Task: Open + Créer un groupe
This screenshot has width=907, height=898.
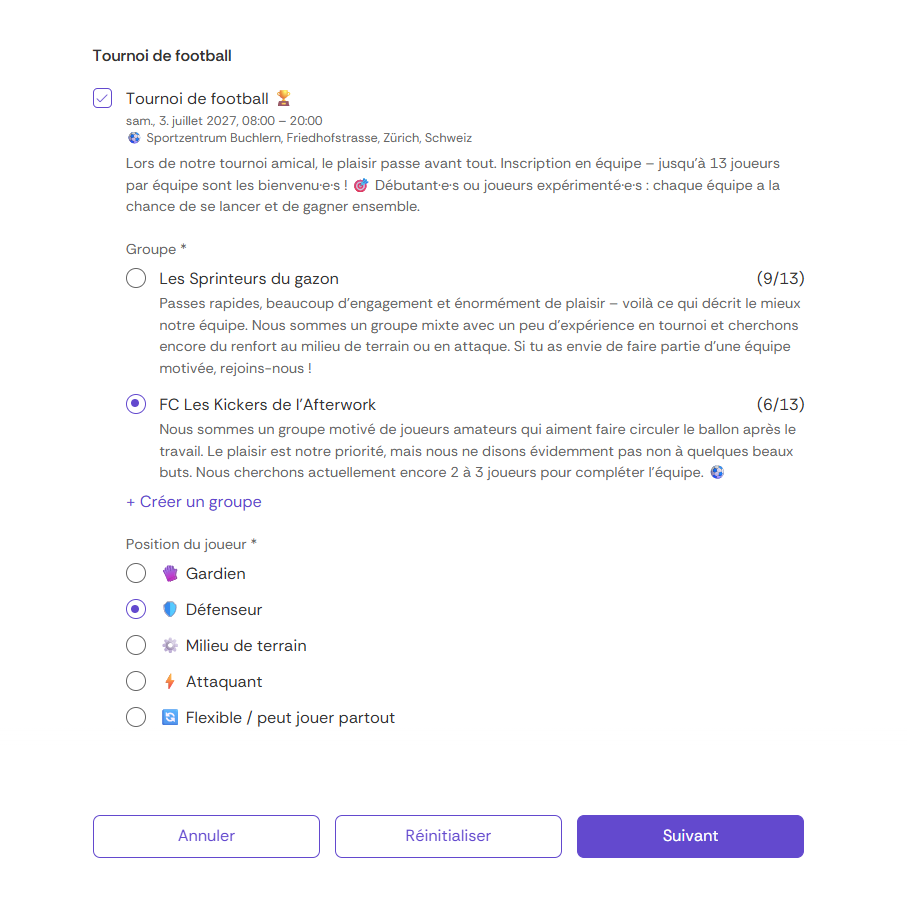Action: pyautogui.click(x=193, y=501)
